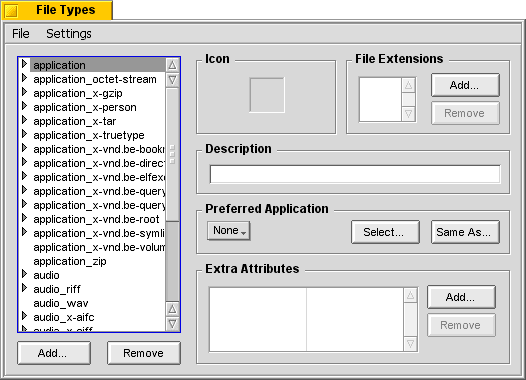
Task: Focus the Description text field
Action: pos(355,174)
